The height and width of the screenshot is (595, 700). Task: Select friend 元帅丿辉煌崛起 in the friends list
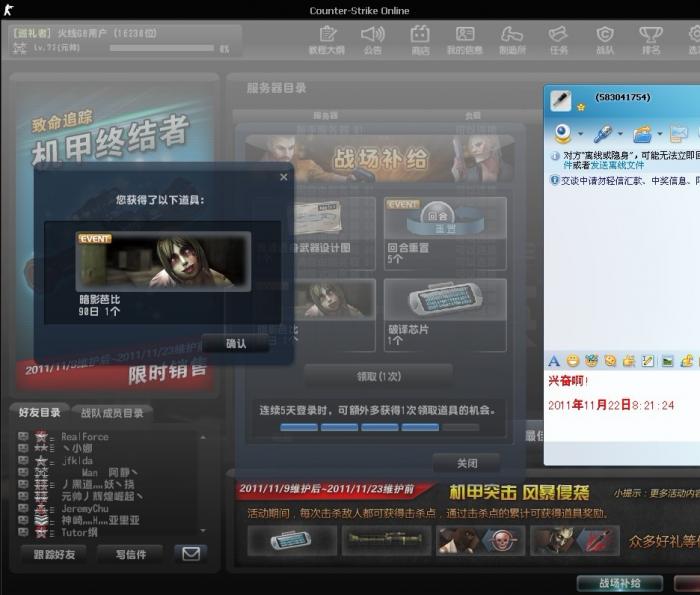[x=102, y=496]
